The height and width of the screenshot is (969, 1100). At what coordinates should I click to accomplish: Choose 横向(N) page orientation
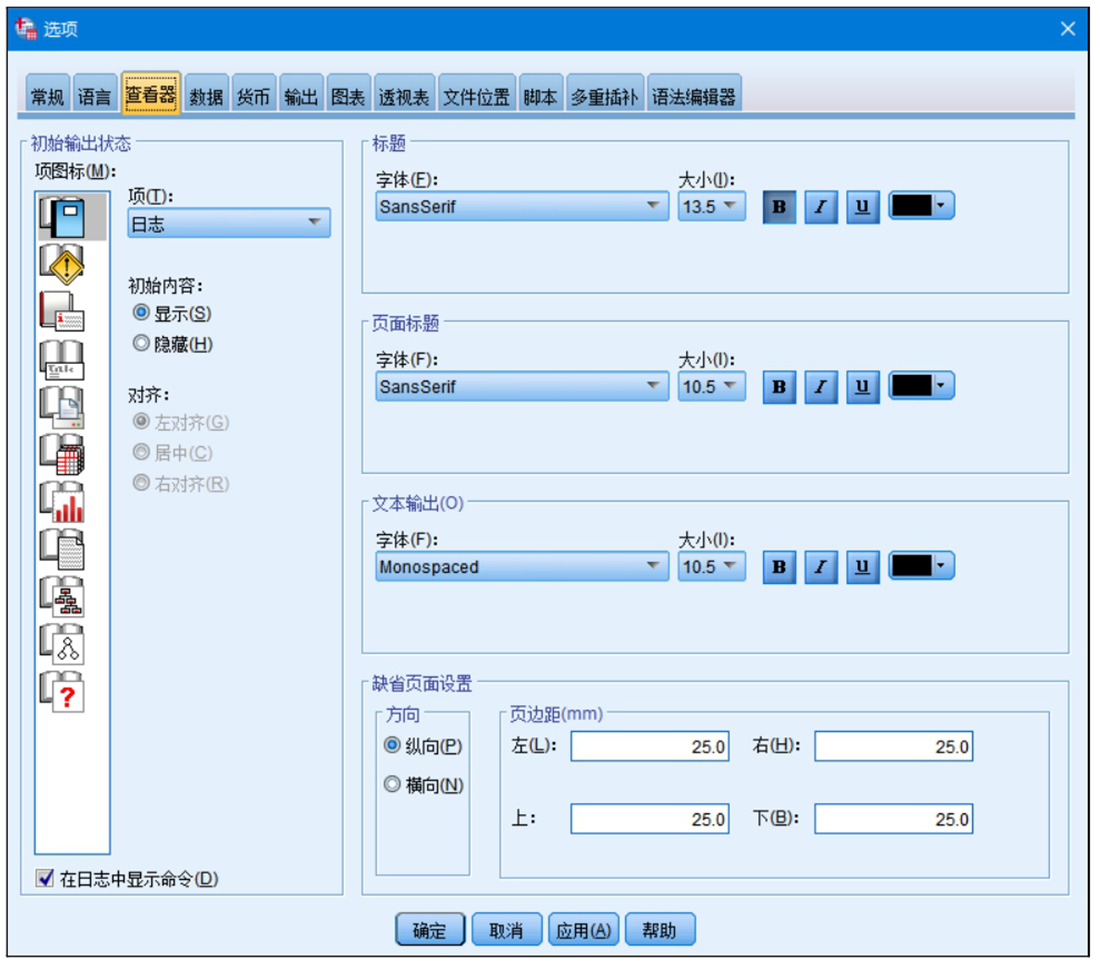click(392, 785)
